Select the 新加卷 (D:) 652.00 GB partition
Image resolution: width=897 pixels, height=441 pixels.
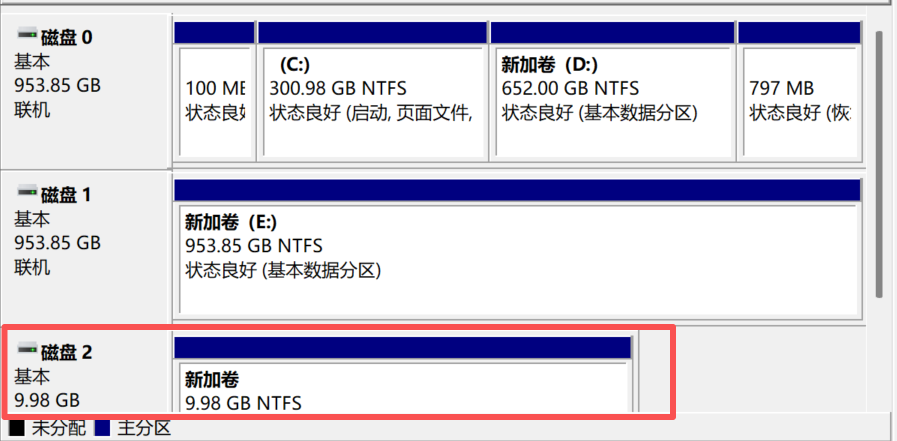pyautogui.click(x=610, y=100)
